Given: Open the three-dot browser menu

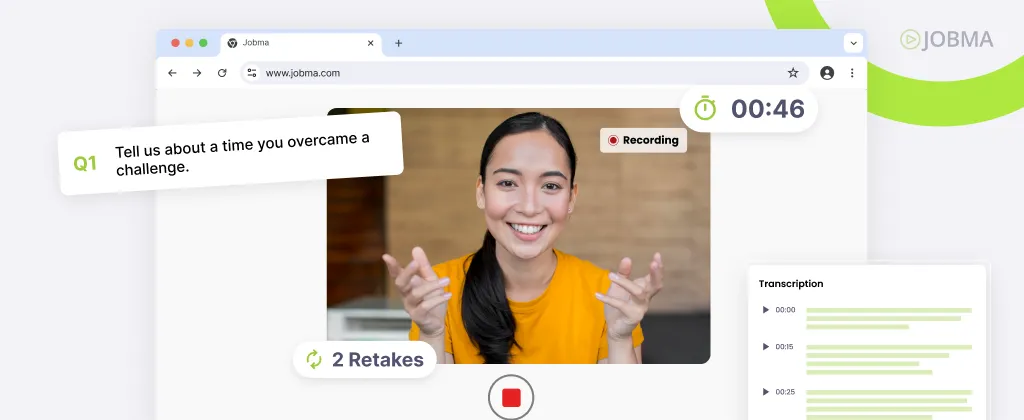Looking at the screenshot, I should (852, 73).
